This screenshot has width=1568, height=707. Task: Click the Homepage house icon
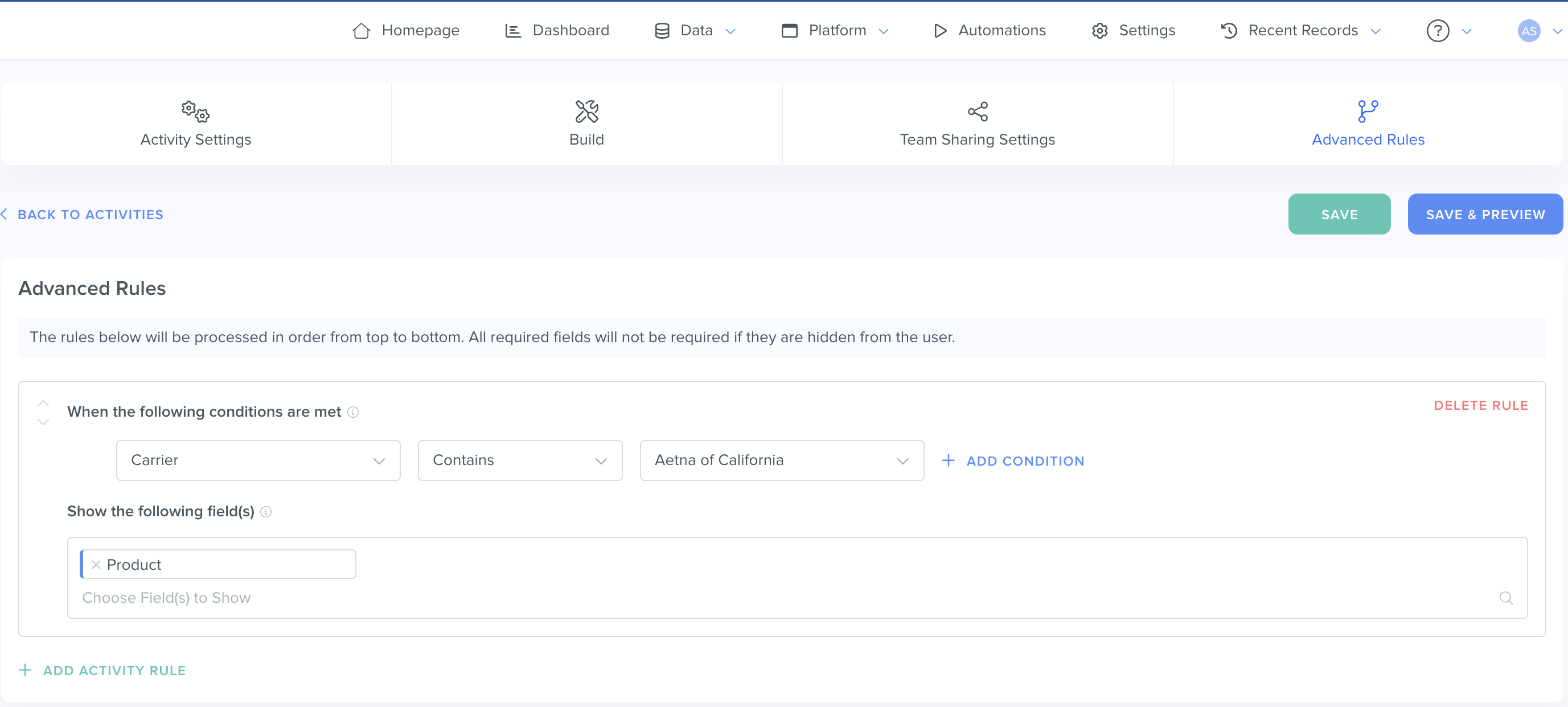[x=361, y=30]
